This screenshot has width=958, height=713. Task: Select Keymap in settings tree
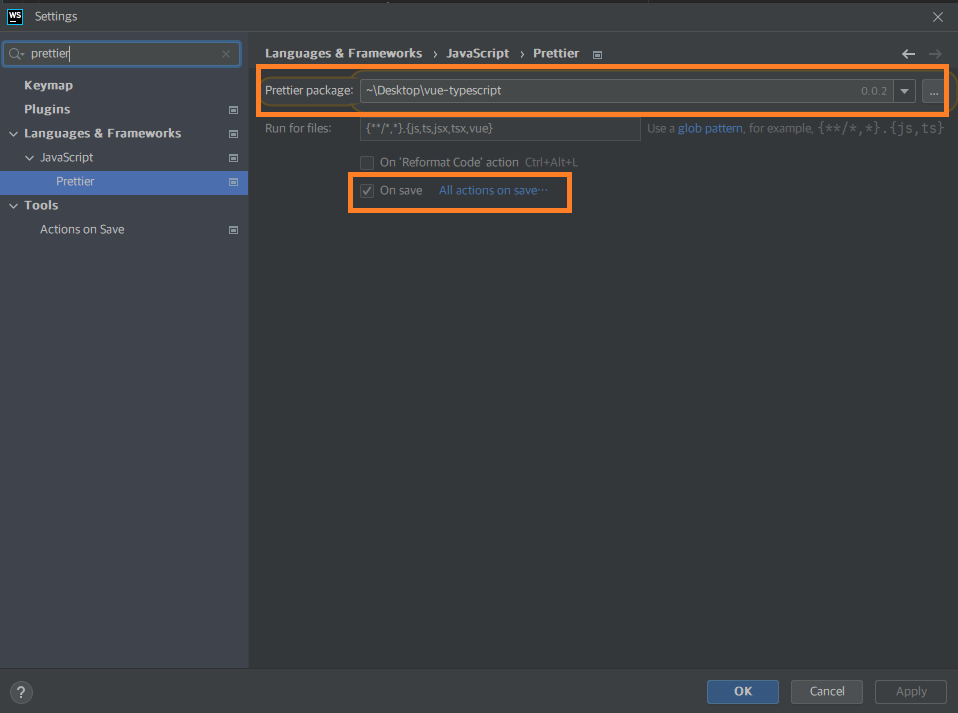coord(49,86)
